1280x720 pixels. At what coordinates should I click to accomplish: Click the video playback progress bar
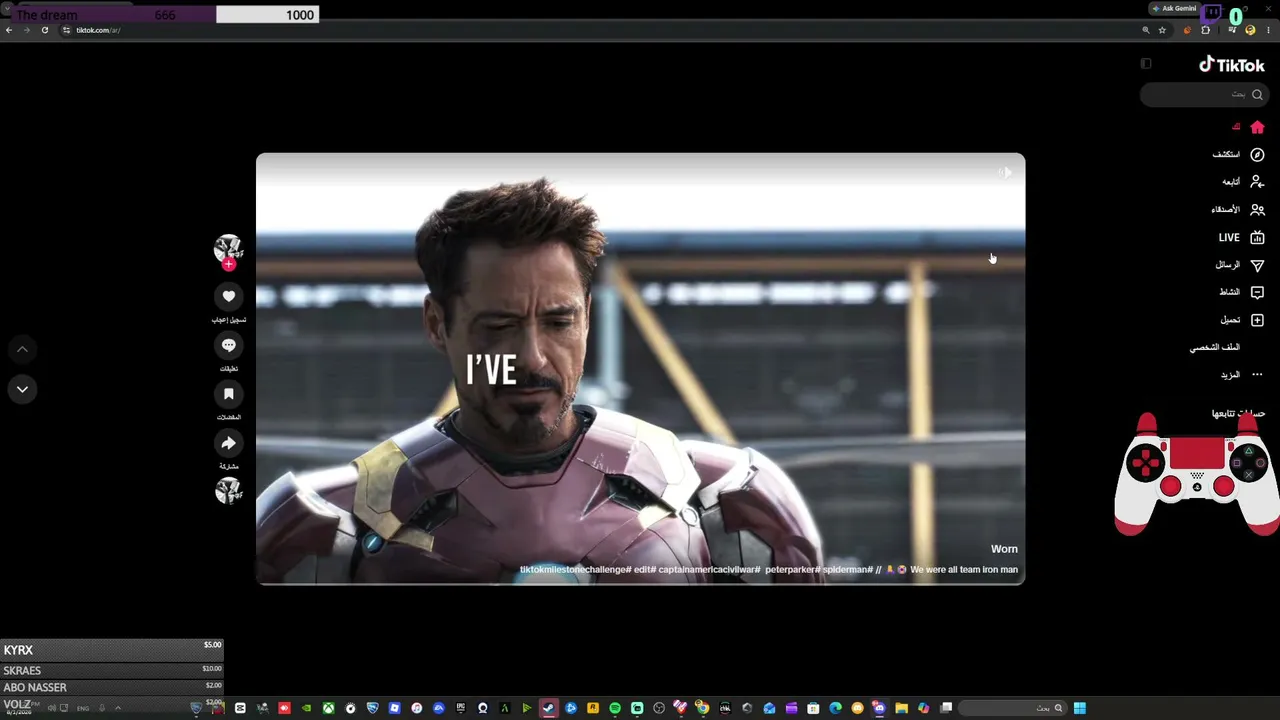click(640, 583)
